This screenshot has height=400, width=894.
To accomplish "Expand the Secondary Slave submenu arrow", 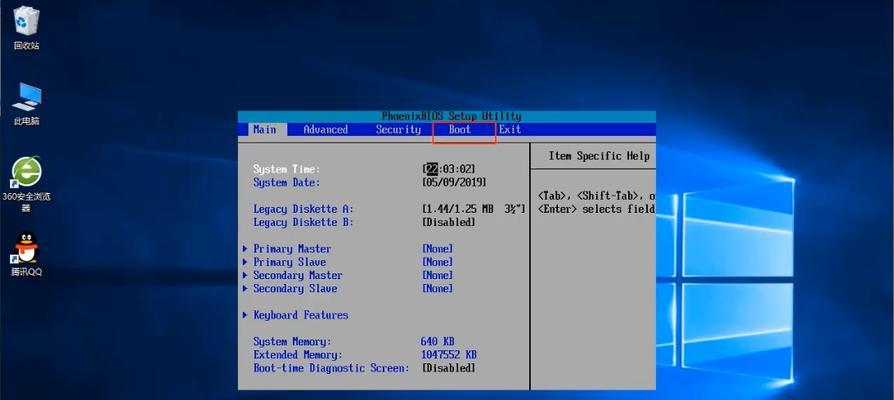I will click(x=245, y=288).
